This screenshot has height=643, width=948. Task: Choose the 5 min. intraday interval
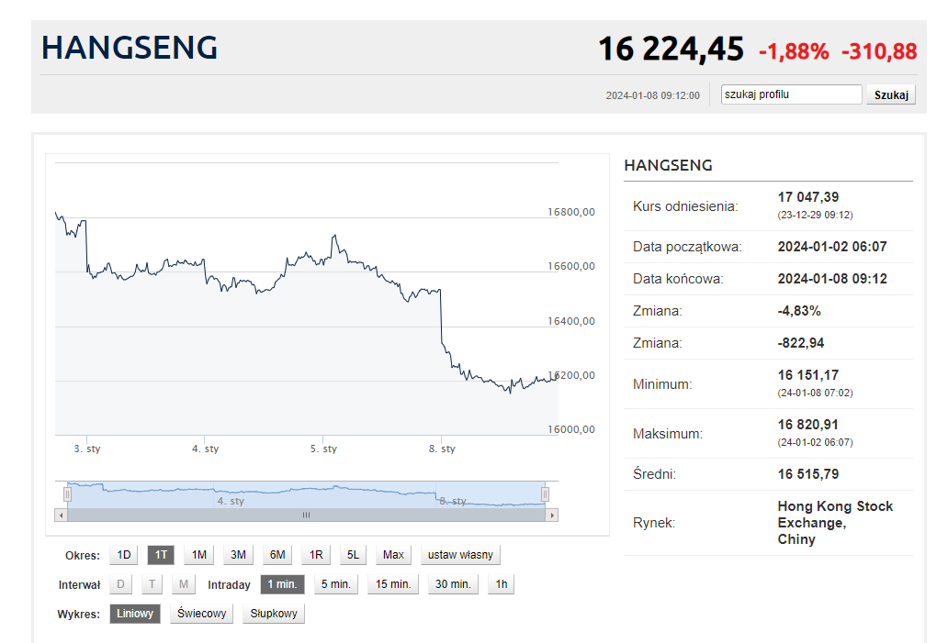(336, 584)
